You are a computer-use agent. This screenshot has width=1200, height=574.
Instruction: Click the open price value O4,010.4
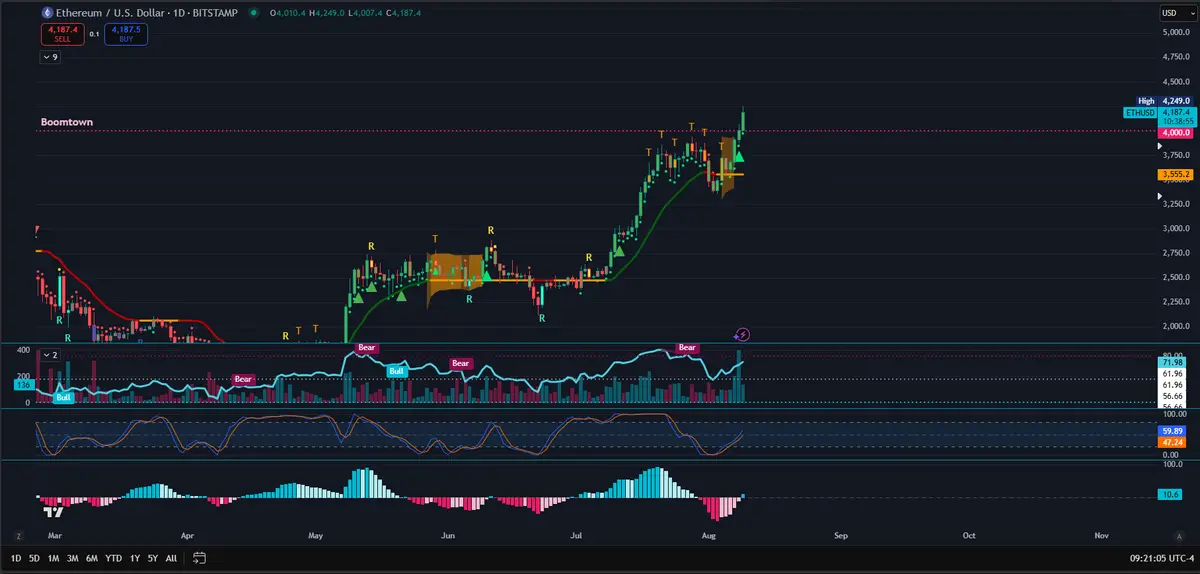tap(287, 13)
